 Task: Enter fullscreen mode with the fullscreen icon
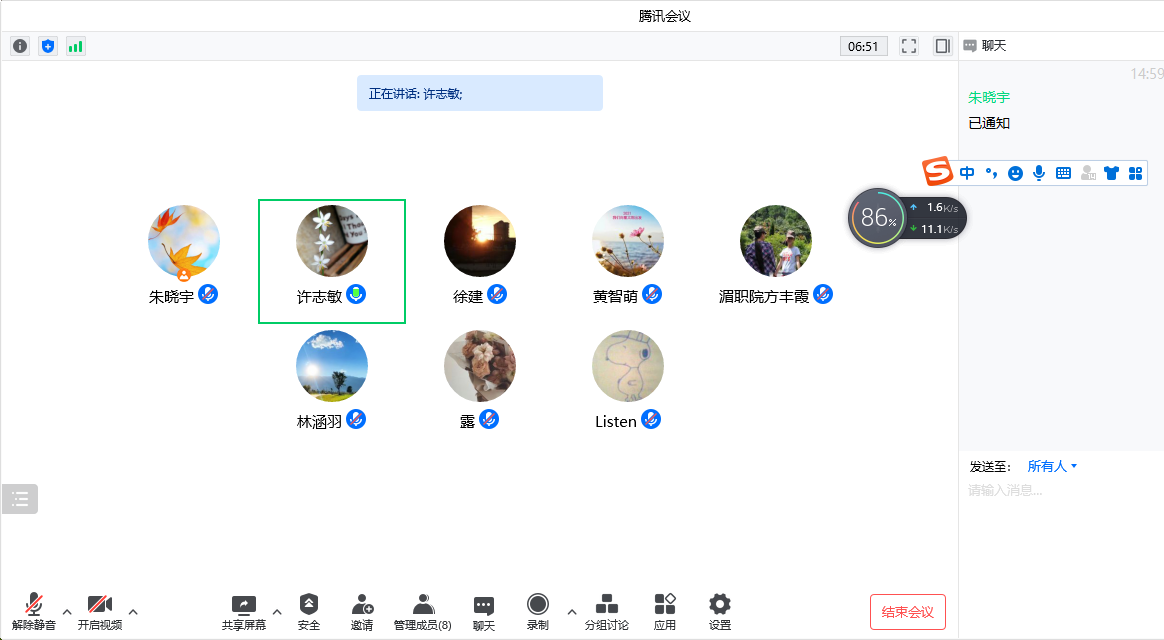click(x=909, y=46)
